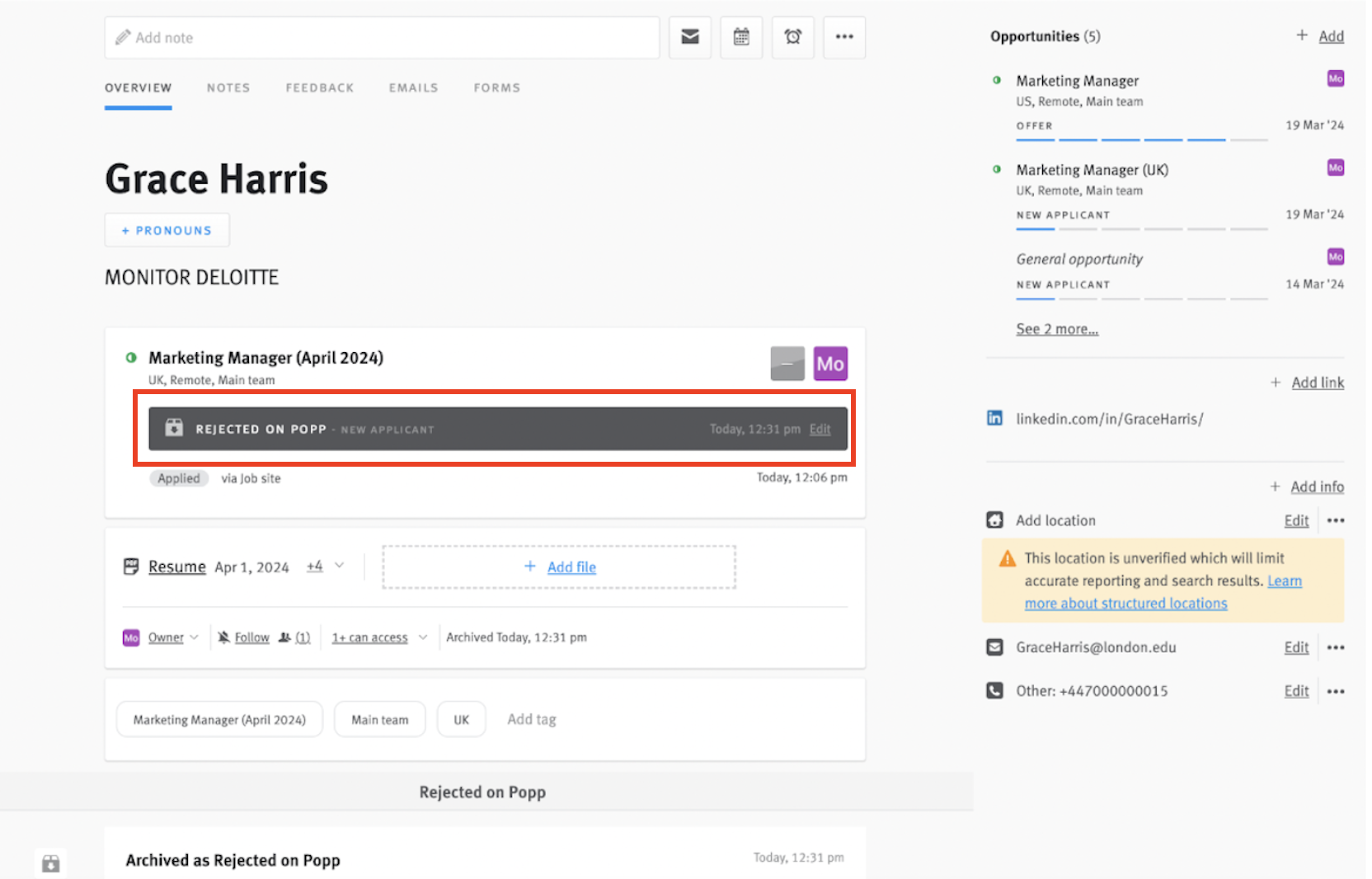Click the Add tag field
Viewport: 1372px width, 879px height.
[532, 719]
